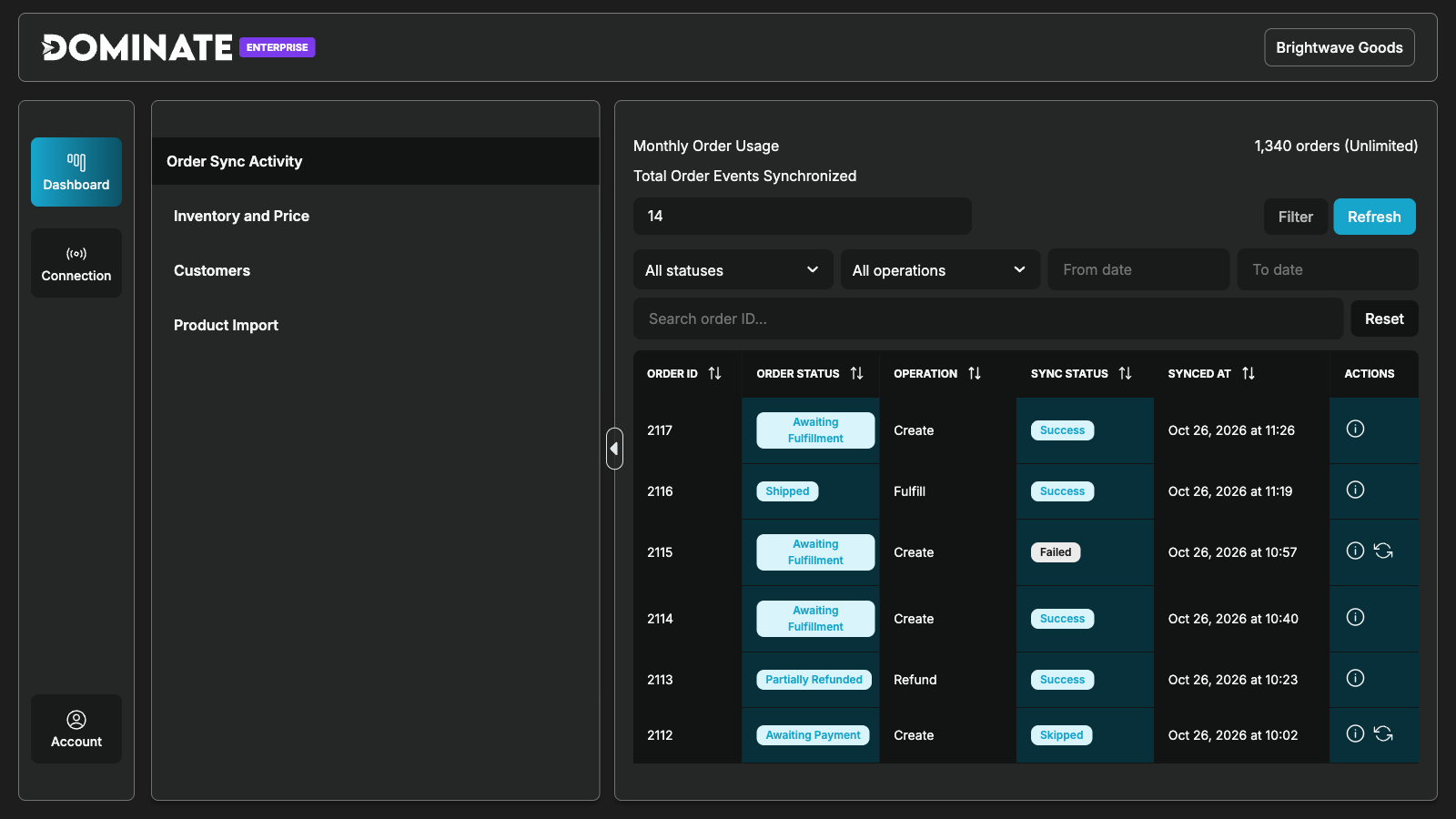The image size is (1456, 819).
Task: View info for order 2116
Action: tap(1355, 490)
